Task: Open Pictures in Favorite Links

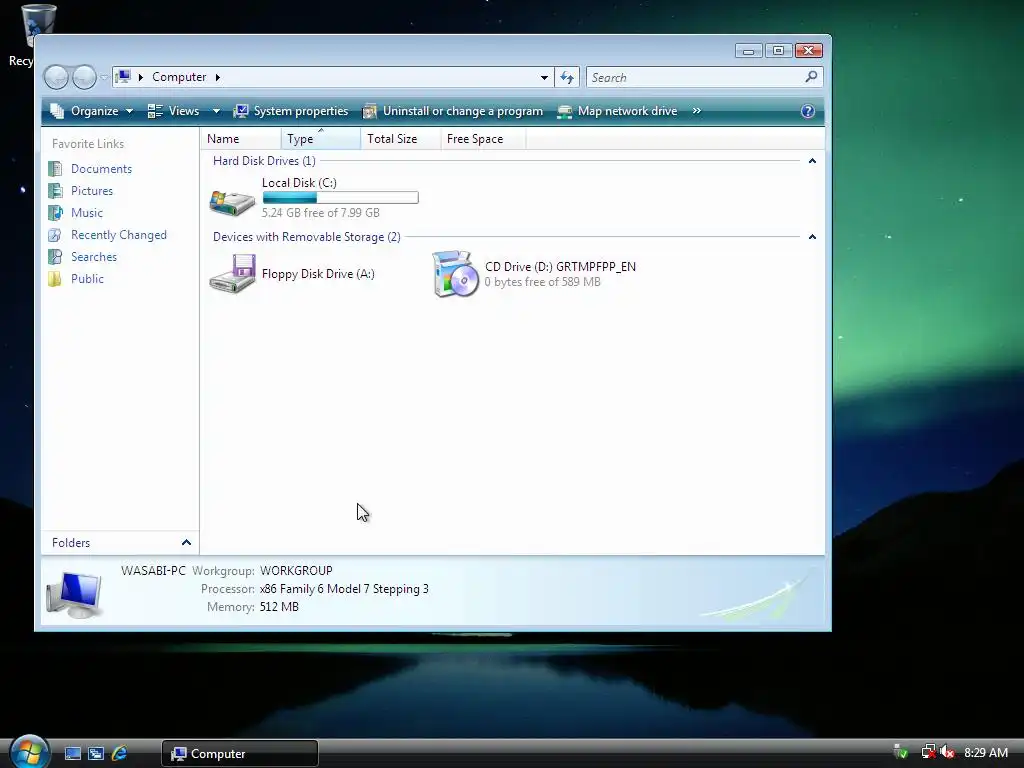Action: coord(92,191)
